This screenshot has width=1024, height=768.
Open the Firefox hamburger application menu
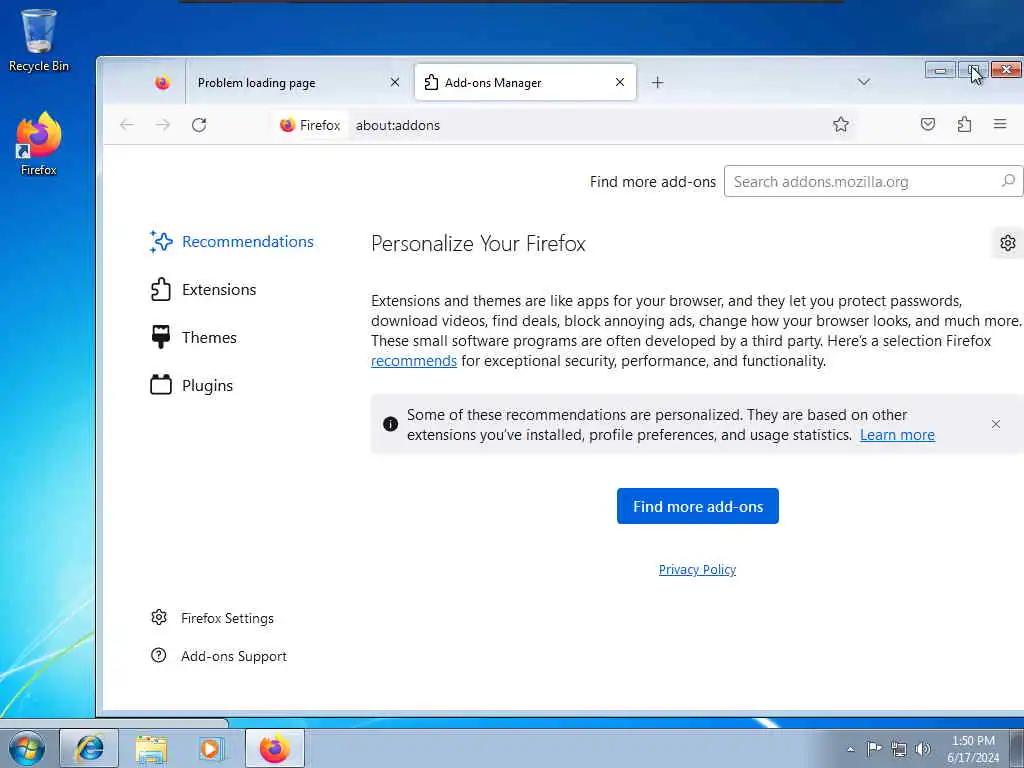pos(1000,124)
